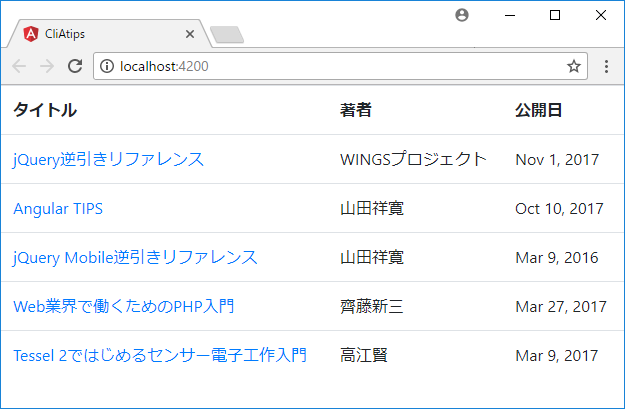This screenshot has height=409, width=625.
Task: View site information icon in address bar
Action: [107, 66]
